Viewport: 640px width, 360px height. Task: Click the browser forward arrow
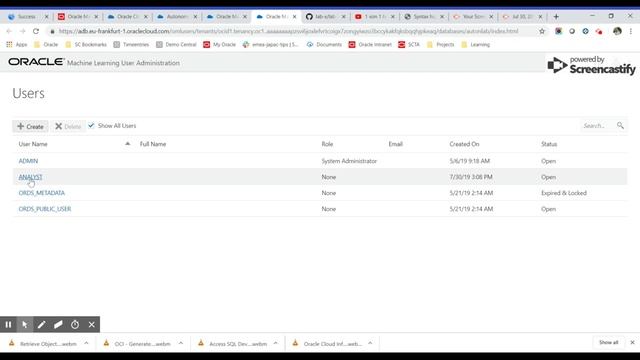[22, 31]
